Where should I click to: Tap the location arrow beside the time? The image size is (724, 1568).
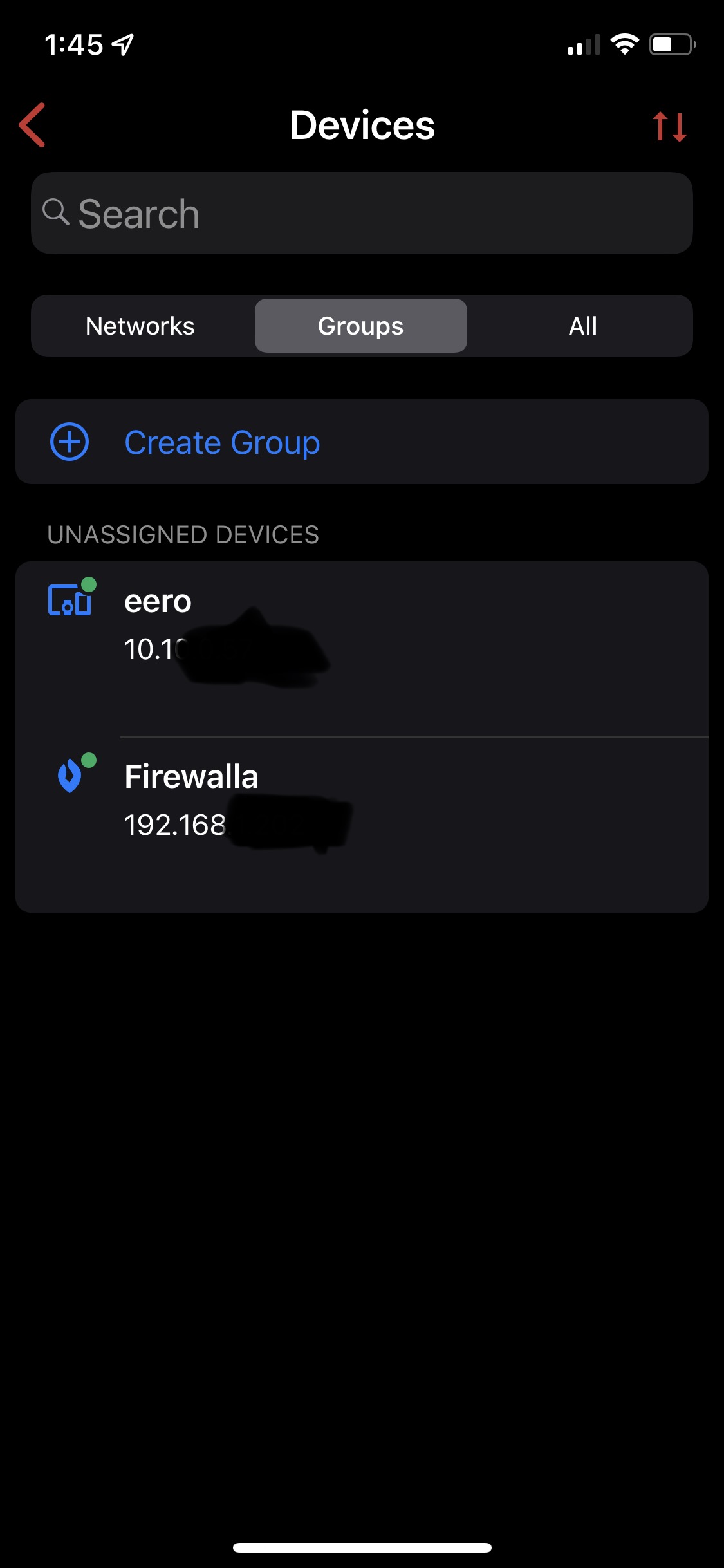tap(123, 44)
